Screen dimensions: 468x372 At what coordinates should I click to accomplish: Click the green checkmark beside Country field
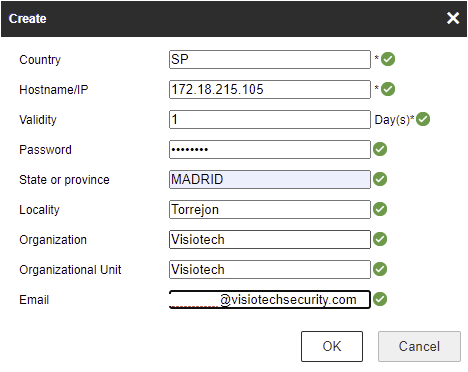[x=388, y=59]
